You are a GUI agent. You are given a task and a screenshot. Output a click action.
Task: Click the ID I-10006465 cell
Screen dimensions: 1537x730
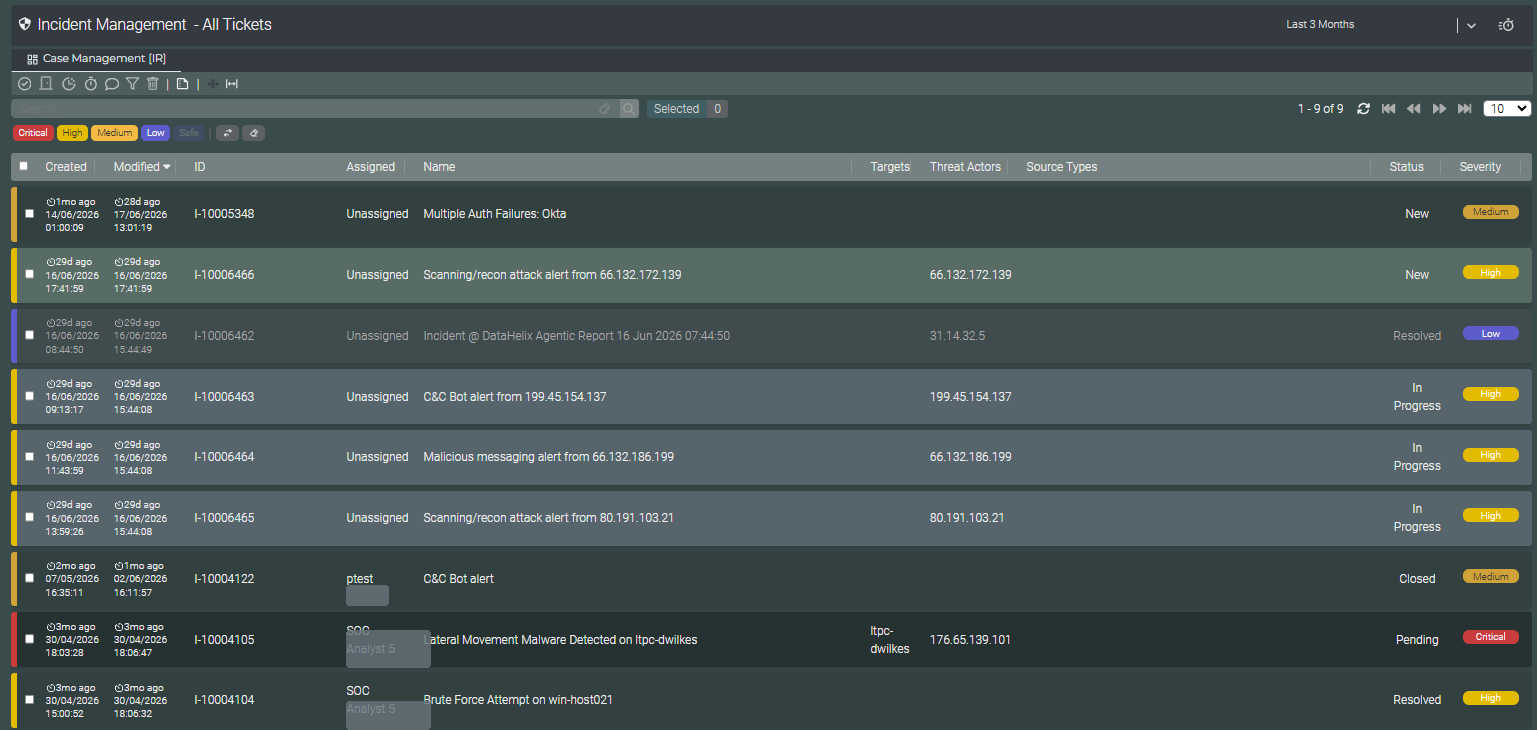(x=224, y=518)
